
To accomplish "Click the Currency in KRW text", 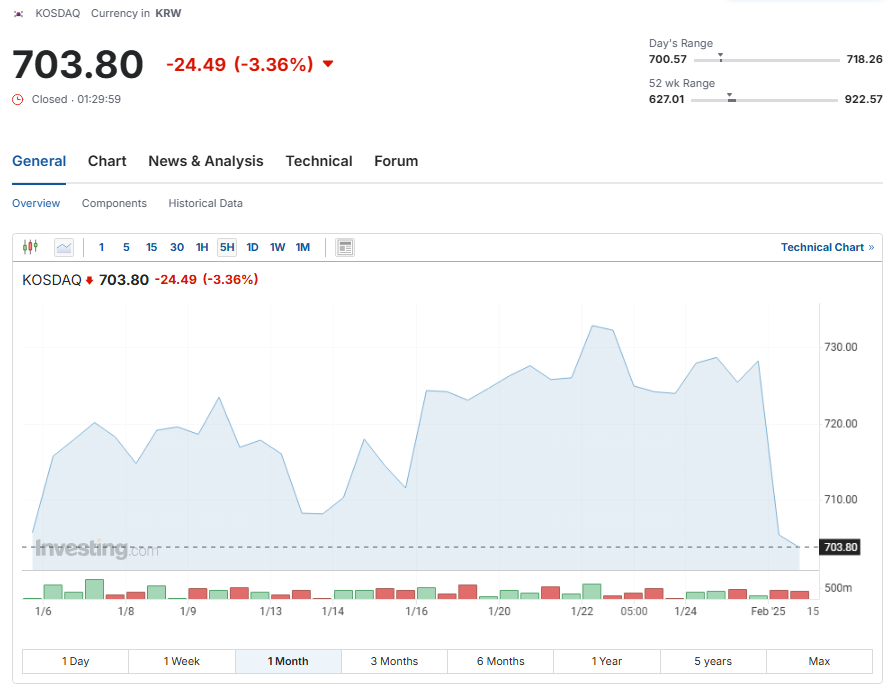I will [x=136, y=13].
